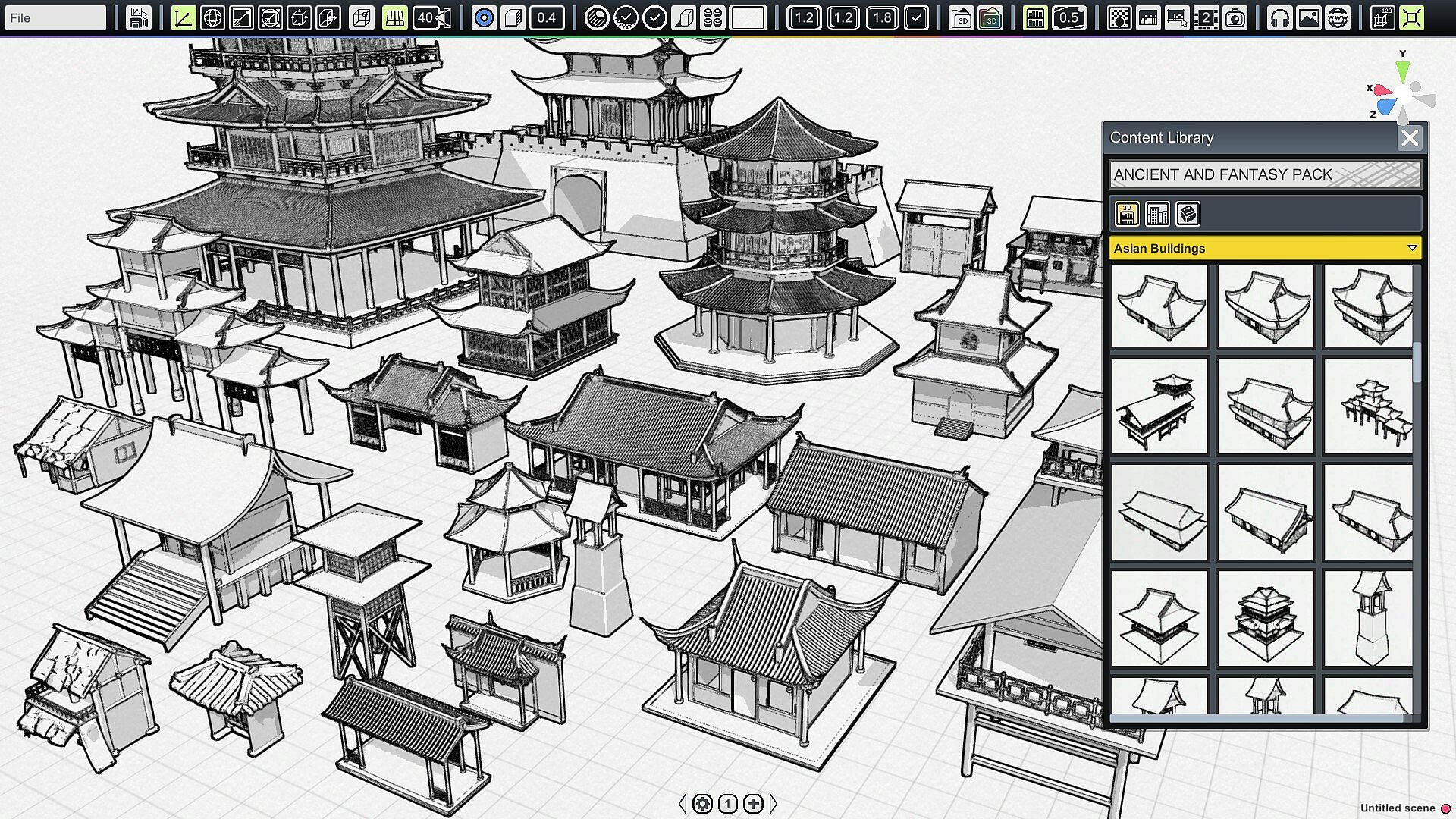Click the screenshot camera icon
Viewport: 1456px width, 819px height.
pyautogui.click(x=1235, y=17)
